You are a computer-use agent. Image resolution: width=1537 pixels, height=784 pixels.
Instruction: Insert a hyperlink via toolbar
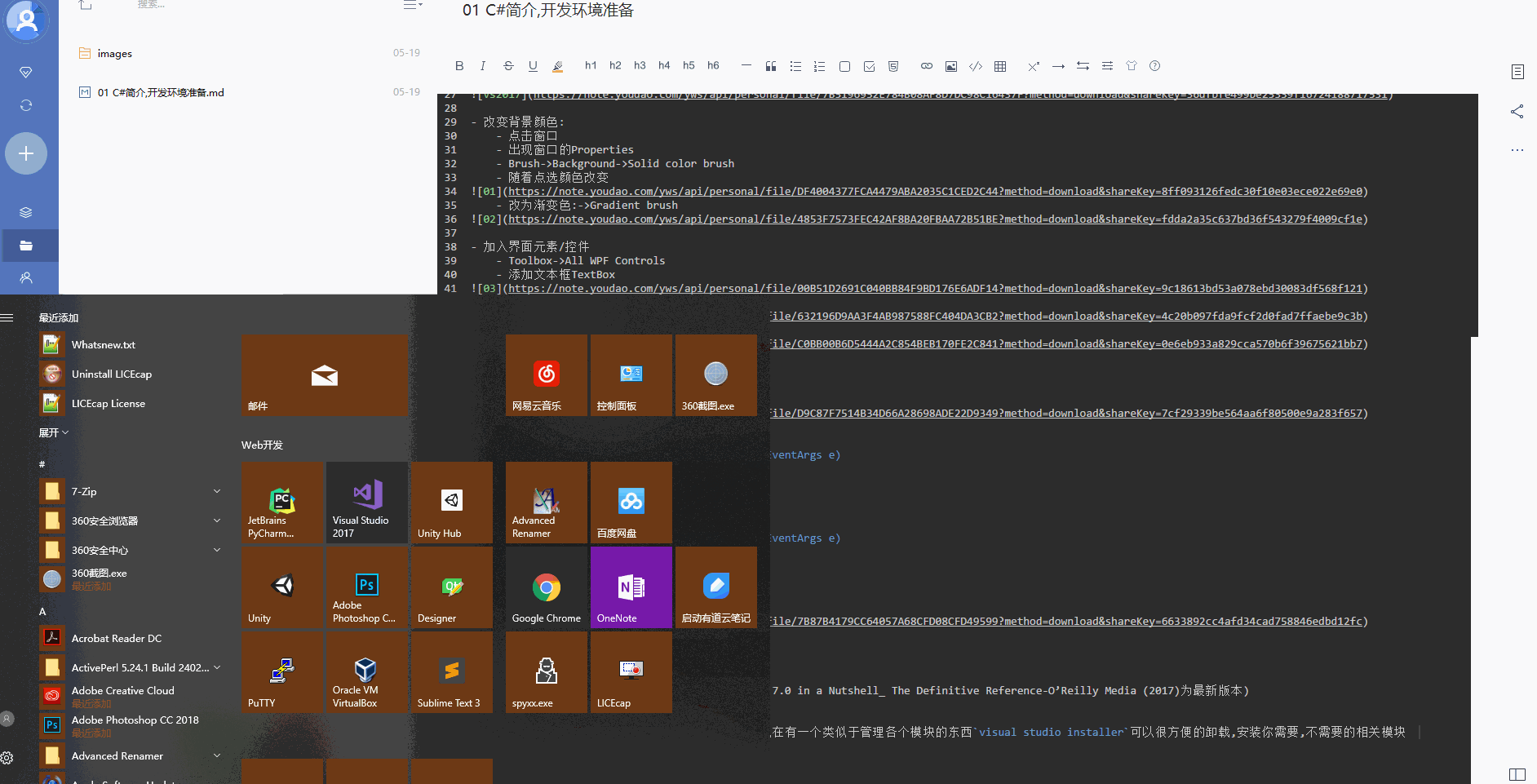[x=927, y=66]
